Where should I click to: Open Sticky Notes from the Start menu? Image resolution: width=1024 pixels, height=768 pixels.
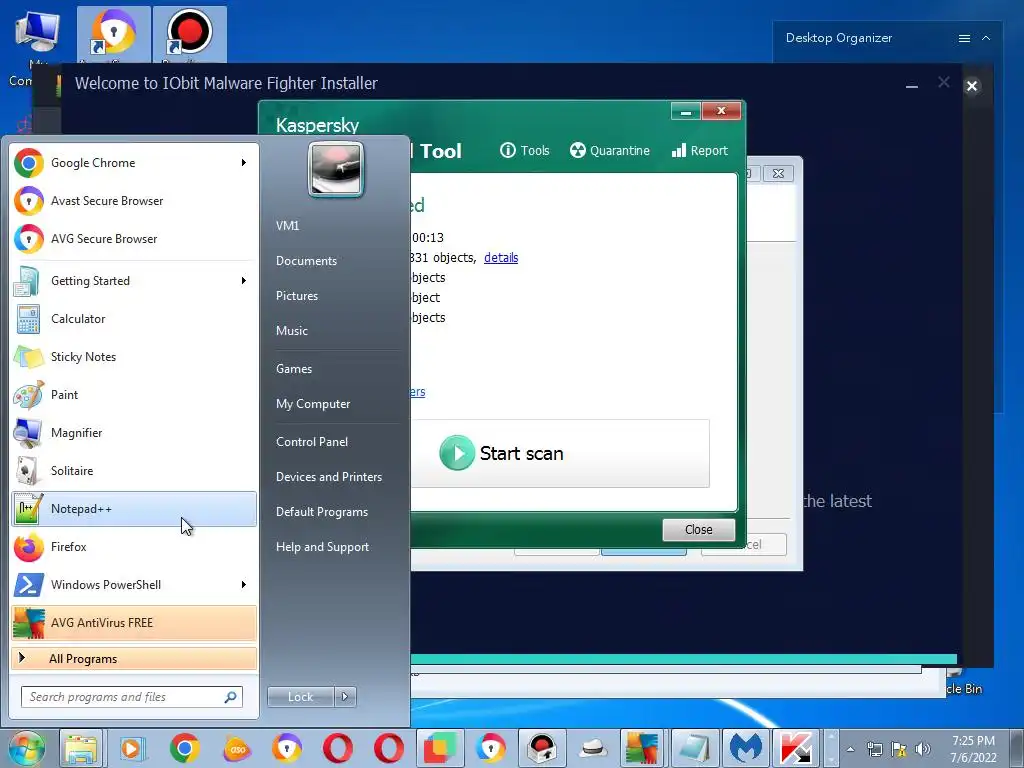(x=134, y=357)
